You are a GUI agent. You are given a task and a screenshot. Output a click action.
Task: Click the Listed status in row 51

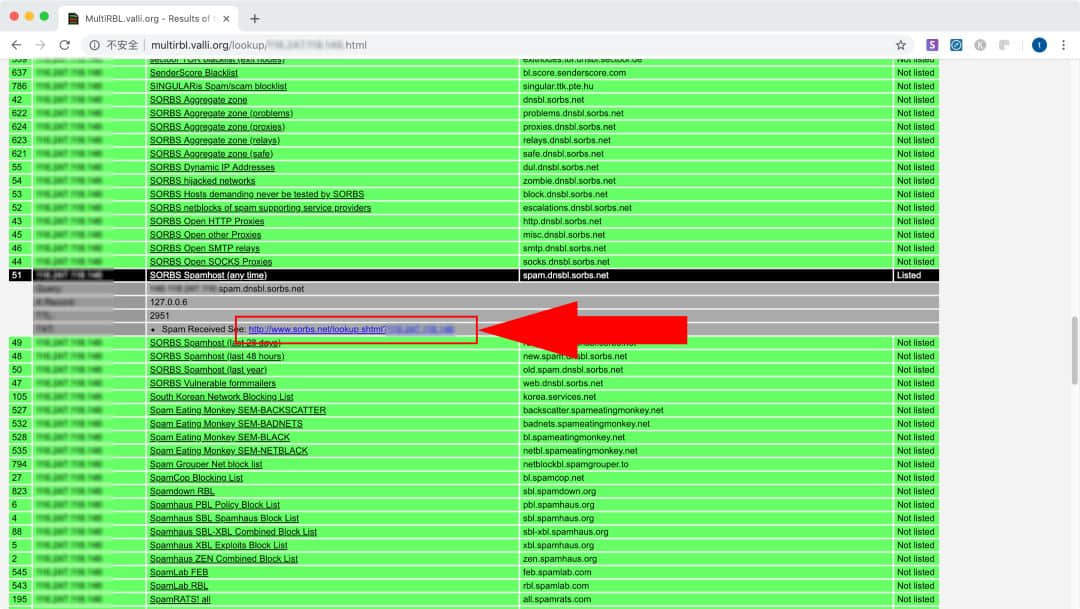[908, 275]
